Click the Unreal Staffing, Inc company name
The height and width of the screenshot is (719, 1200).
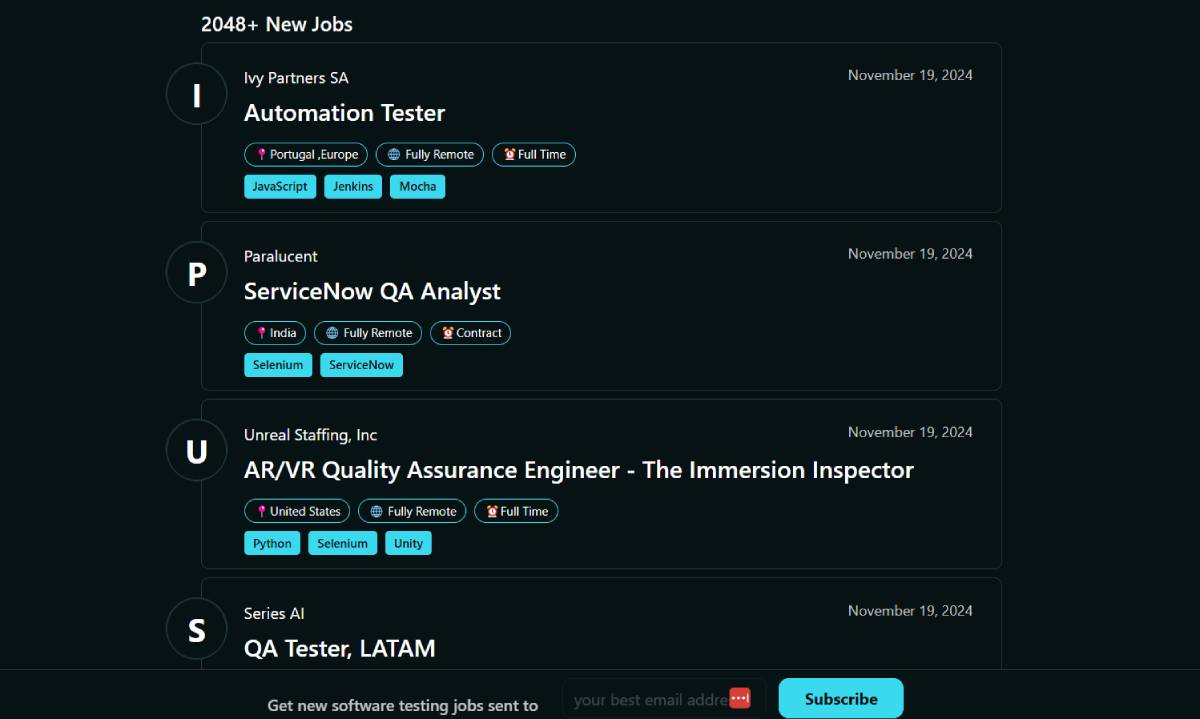310,435
